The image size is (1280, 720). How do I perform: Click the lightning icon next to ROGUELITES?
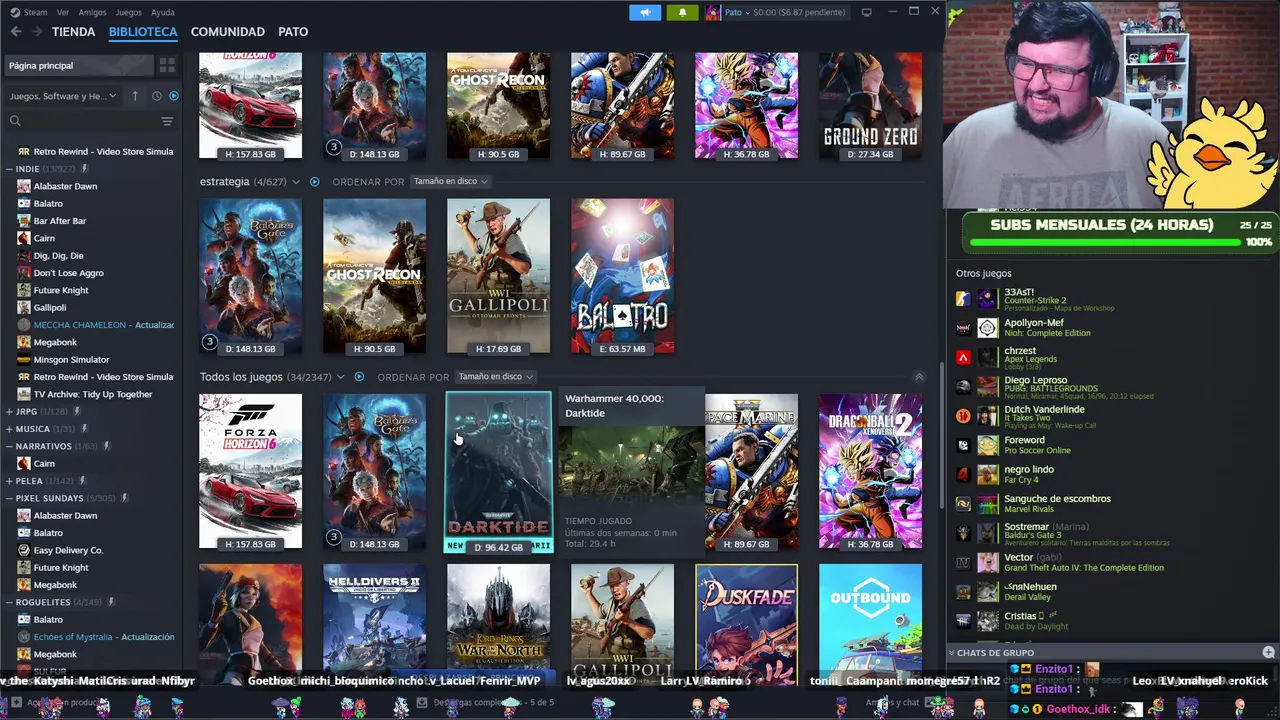point(110,602)
